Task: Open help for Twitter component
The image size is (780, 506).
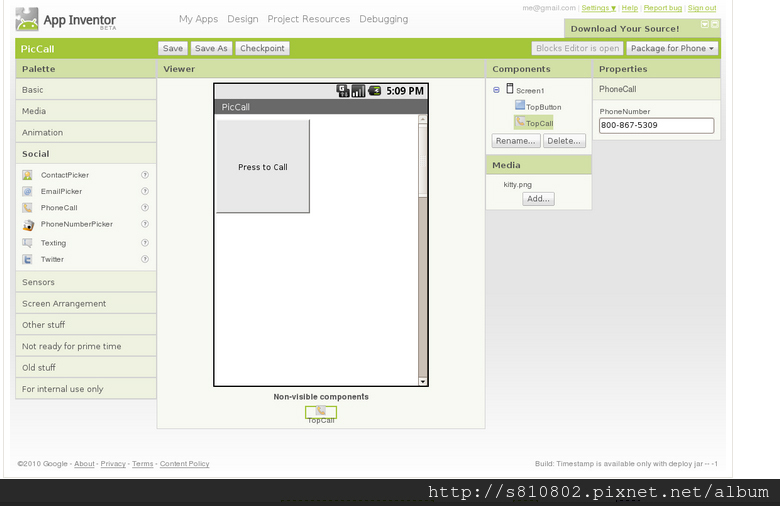Action: click(x=145, y=259)
